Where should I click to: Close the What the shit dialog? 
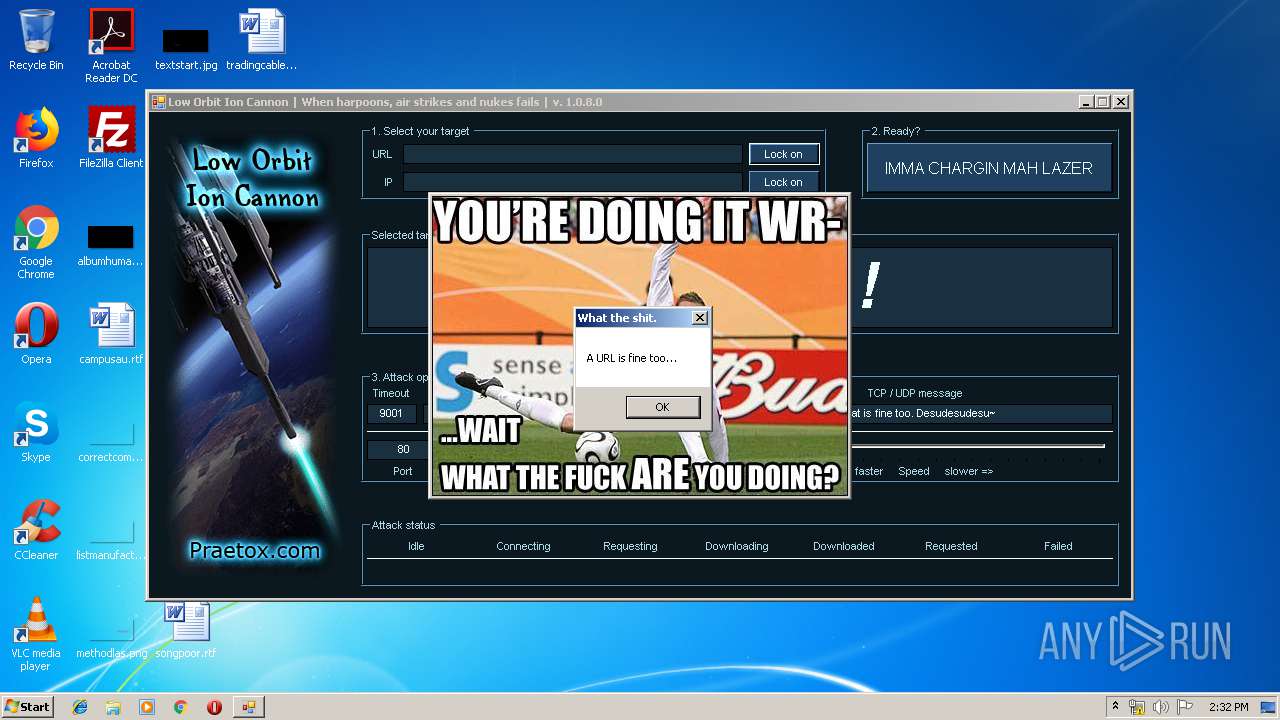tap(700, 318)
